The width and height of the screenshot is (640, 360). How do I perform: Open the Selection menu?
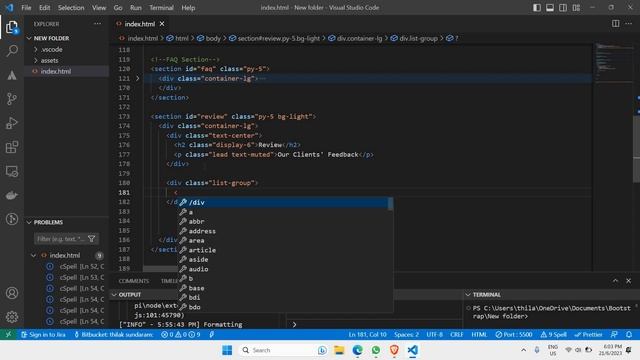pos(71,7)
